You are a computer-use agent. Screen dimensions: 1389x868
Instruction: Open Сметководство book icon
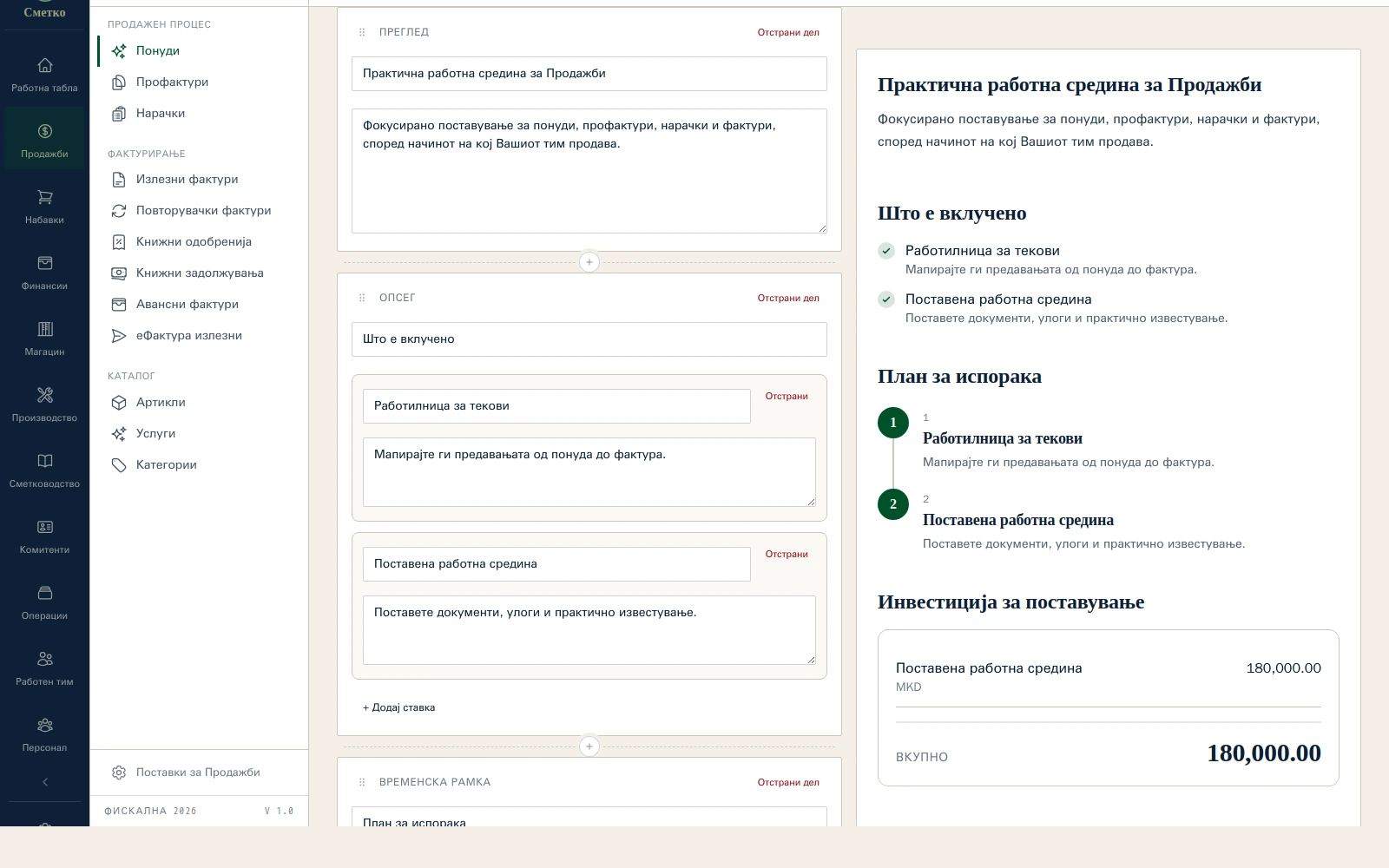[44, 462]
